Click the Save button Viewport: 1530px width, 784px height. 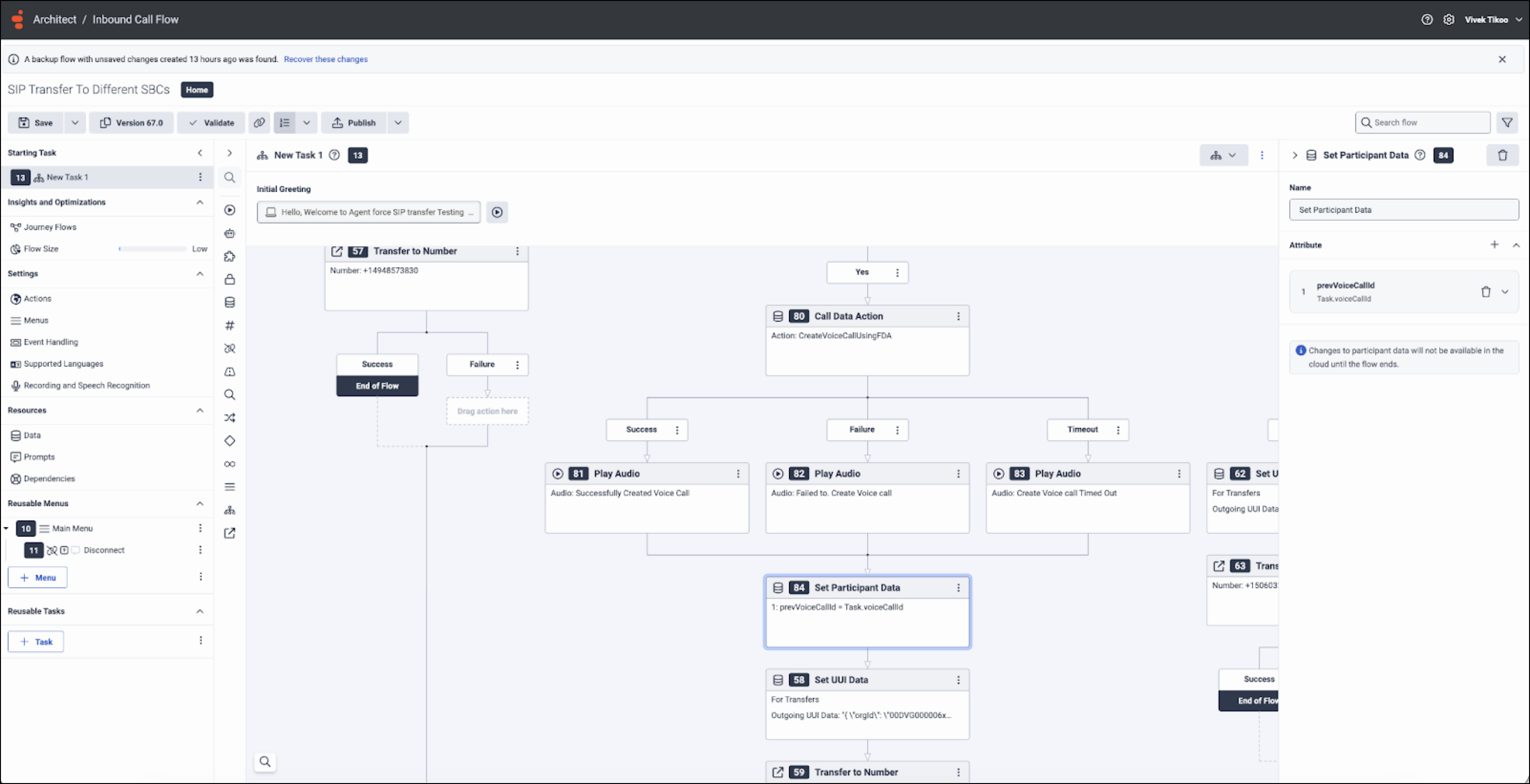click(x=36, y=123)
